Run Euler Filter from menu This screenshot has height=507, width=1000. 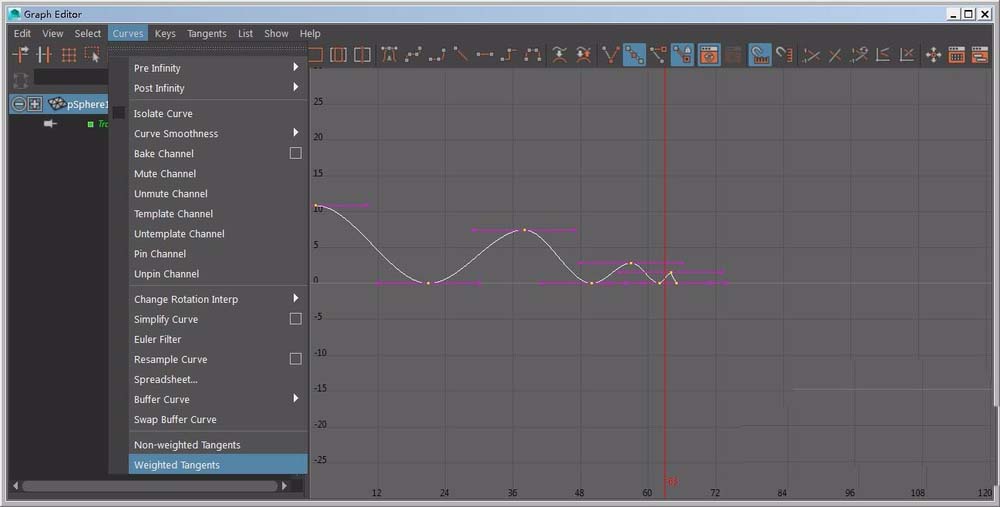[218, 339]
